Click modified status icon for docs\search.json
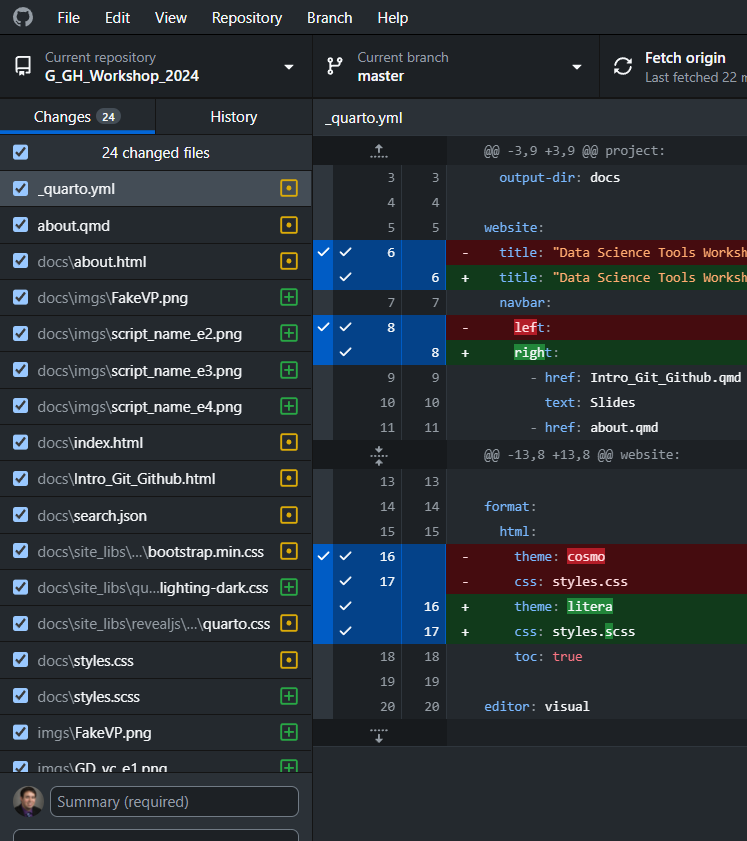 tap(289, 515)
